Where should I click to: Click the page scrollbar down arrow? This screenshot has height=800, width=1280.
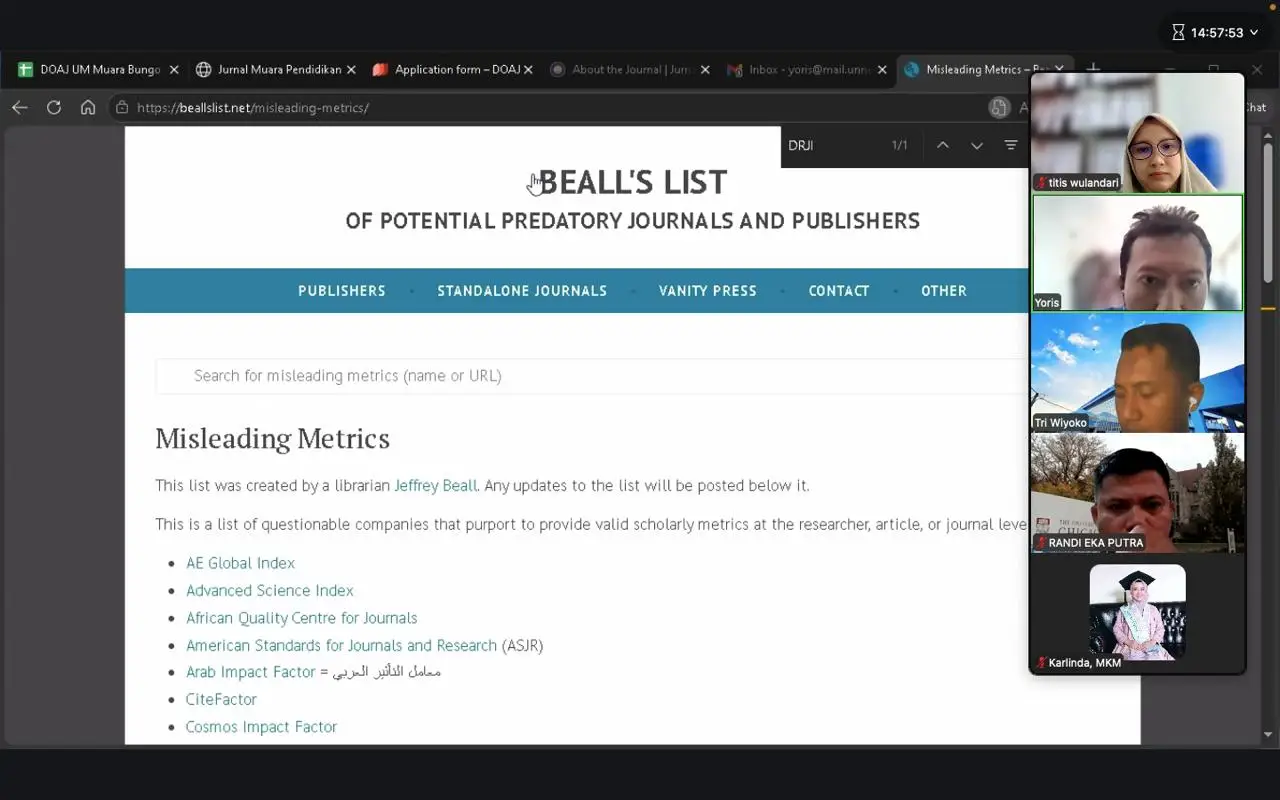[1268, 735]
